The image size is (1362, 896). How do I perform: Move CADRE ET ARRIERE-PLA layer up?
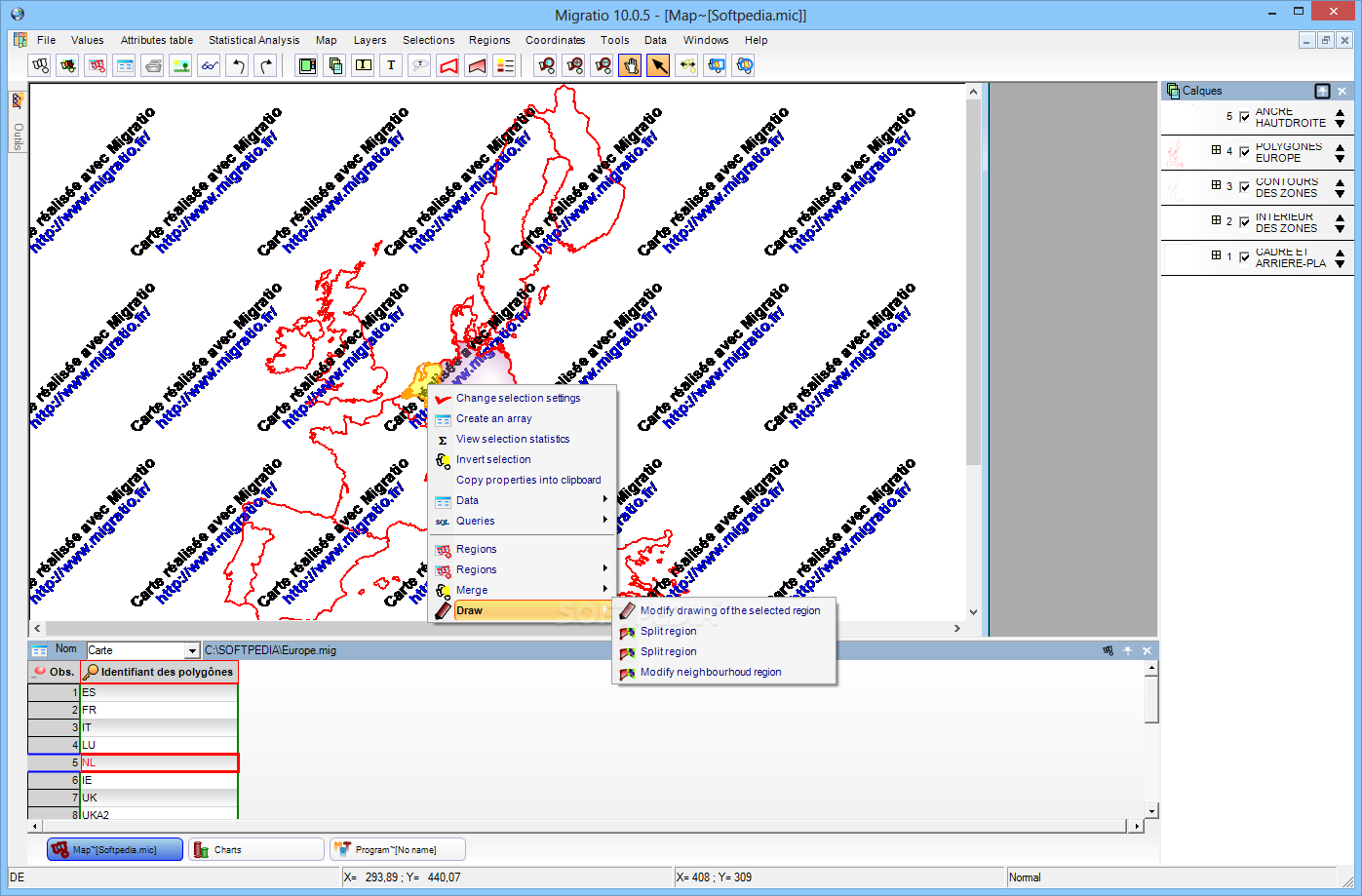(1340, 253)
